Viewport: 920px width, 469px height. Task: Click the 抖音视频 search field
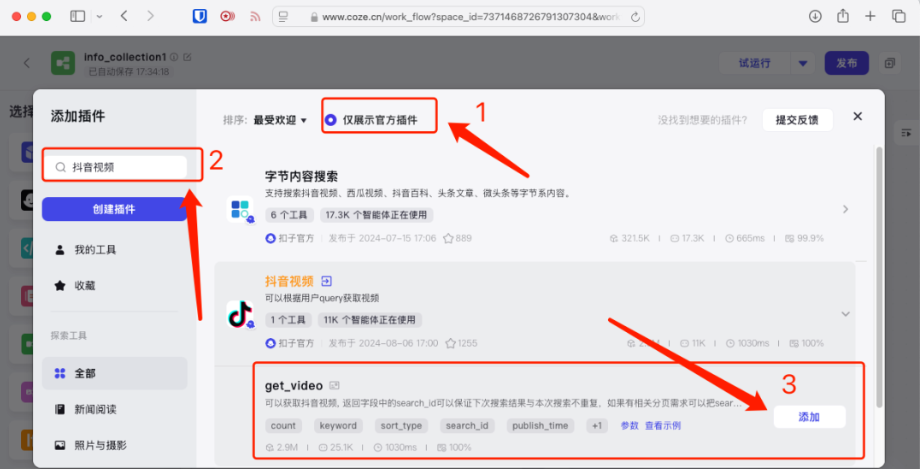pyautogui.click(x=114, y=167)
